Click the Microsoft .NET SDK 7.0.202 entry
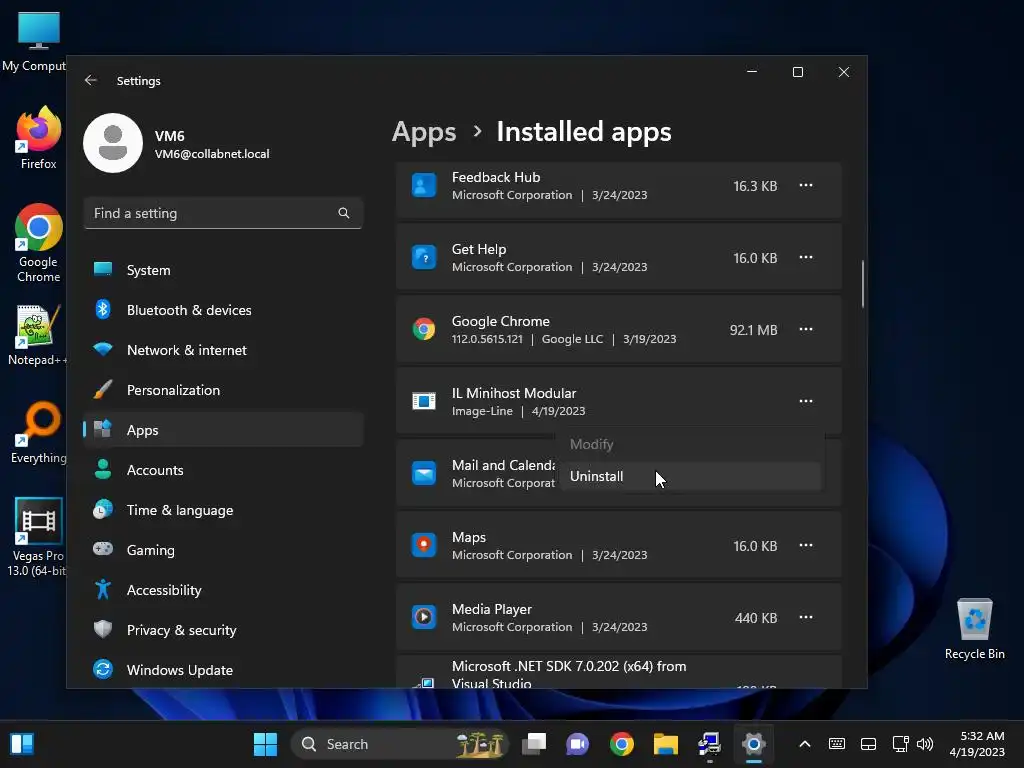The image size is (1024, 768). 618,673
